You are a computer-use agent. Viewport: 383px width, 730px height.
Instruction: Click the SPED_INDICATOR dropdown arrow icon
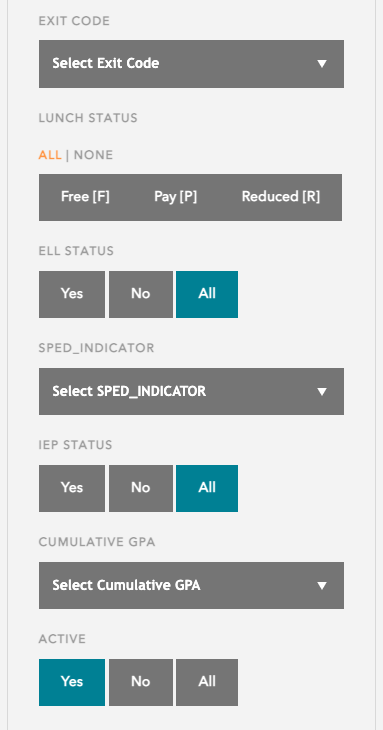click(322, 392)
